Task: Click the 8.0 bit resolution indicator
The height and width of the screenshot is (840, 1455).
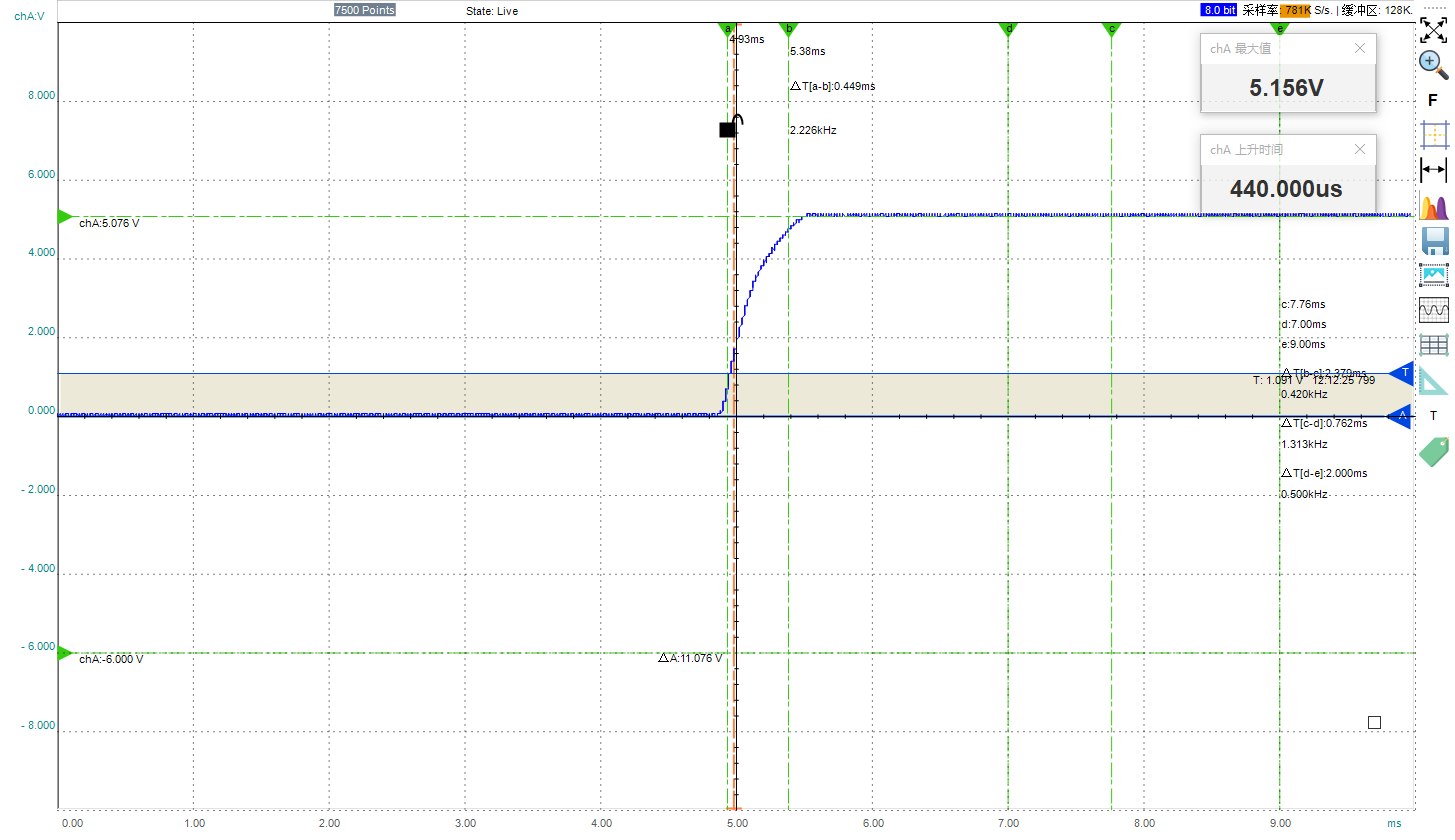Action: coord(1220,10)
